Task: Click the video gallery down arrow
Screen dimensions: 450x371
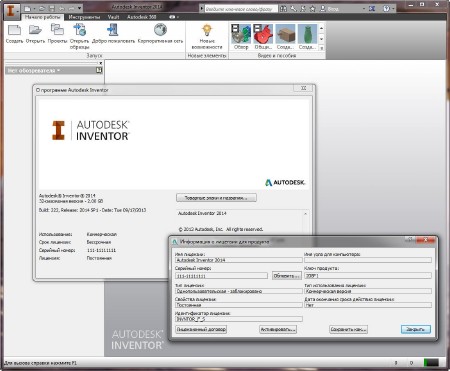Action: 322,39
